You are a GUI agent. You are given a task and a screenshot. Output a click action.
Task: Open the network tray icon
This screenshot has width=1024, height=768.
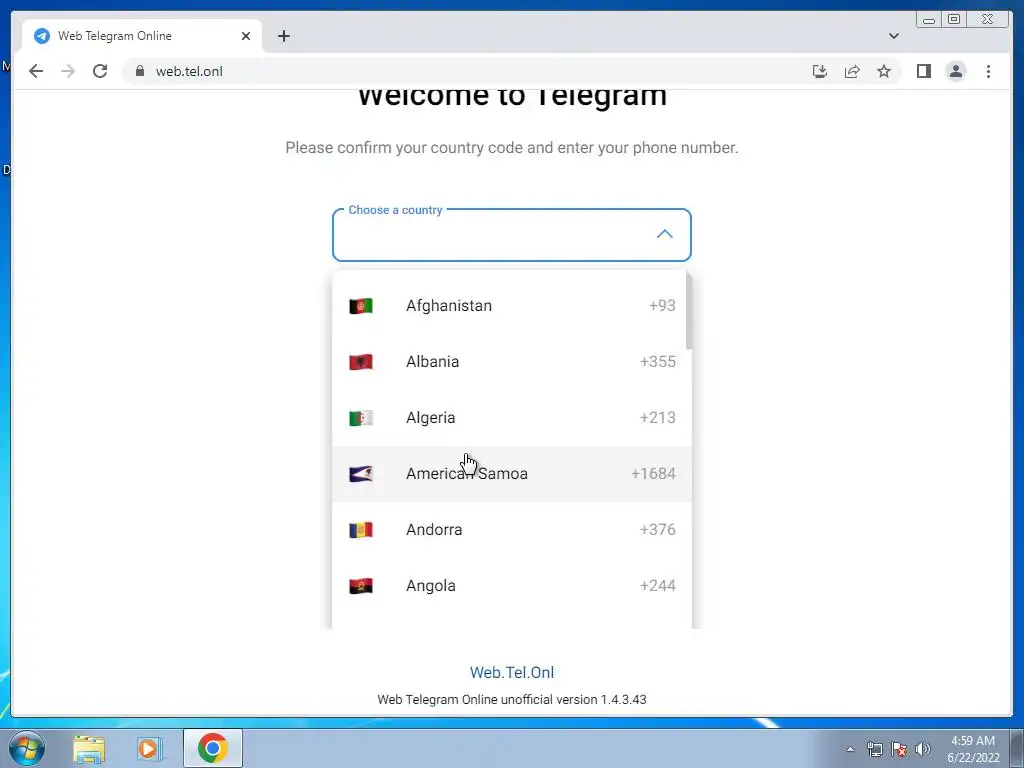coord(874,749)
